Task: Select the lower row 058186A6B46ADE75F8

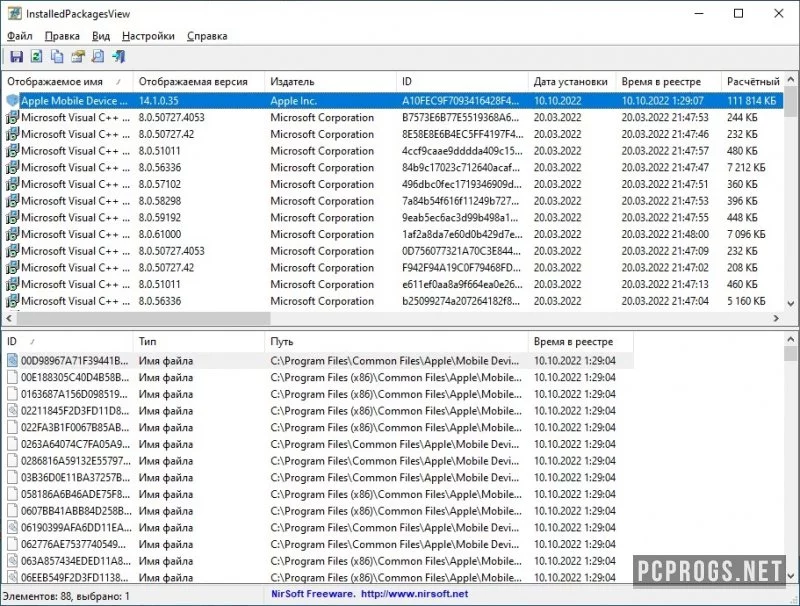Action: [x=317, y=494]
